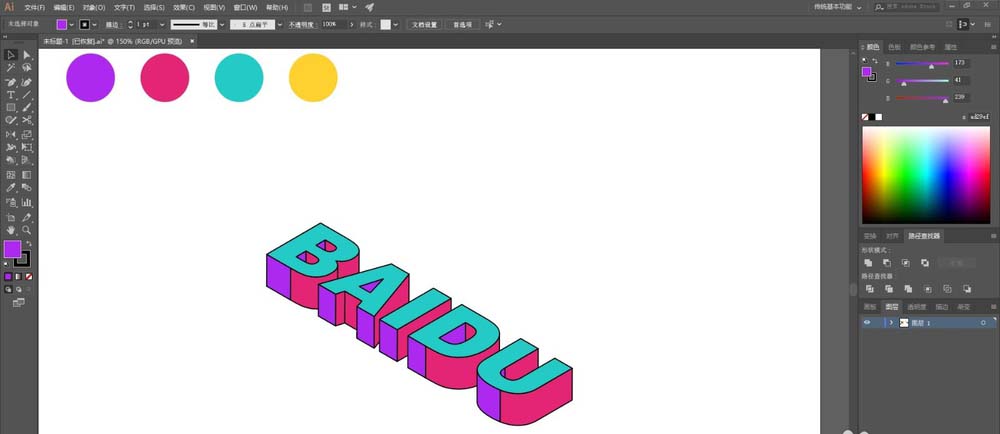Viewport: 1000px width, 434px height.
Task: Select the Gradient tool
Action: (x=27, y=175)
